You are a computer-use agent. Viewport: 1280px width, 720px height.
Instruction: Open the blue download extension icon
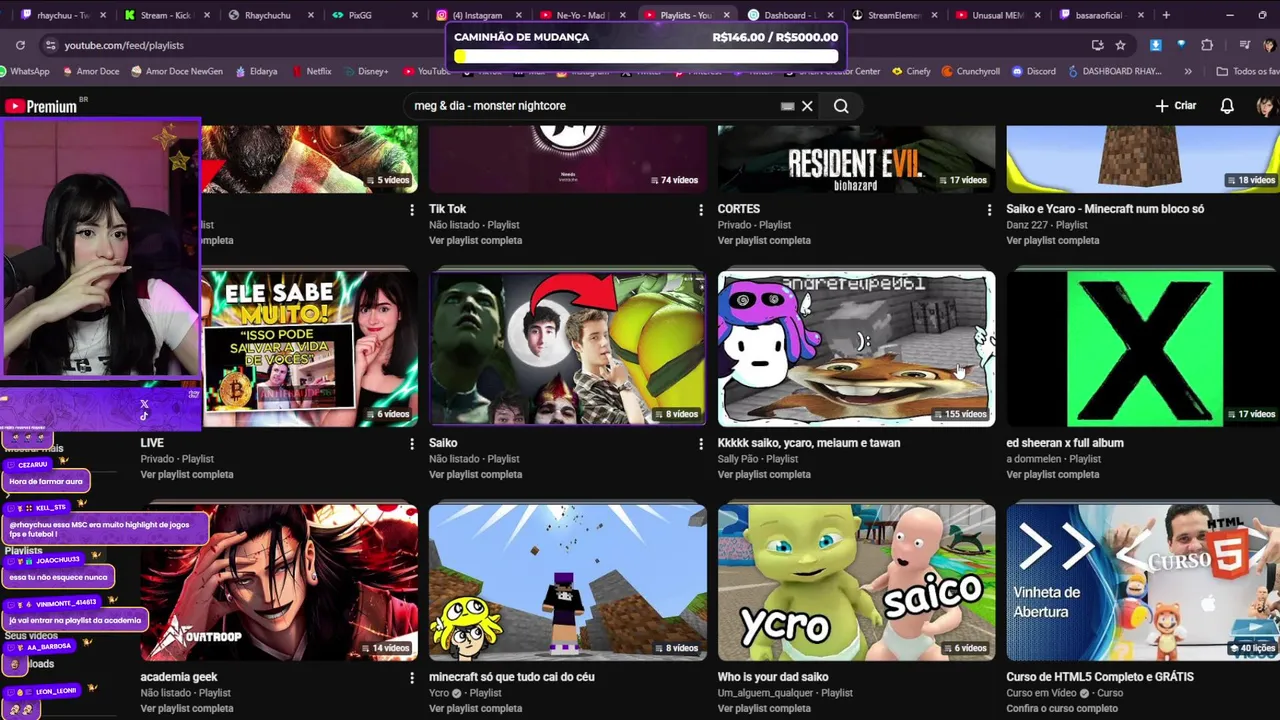pyautogui.click(x=1156, y=45)
